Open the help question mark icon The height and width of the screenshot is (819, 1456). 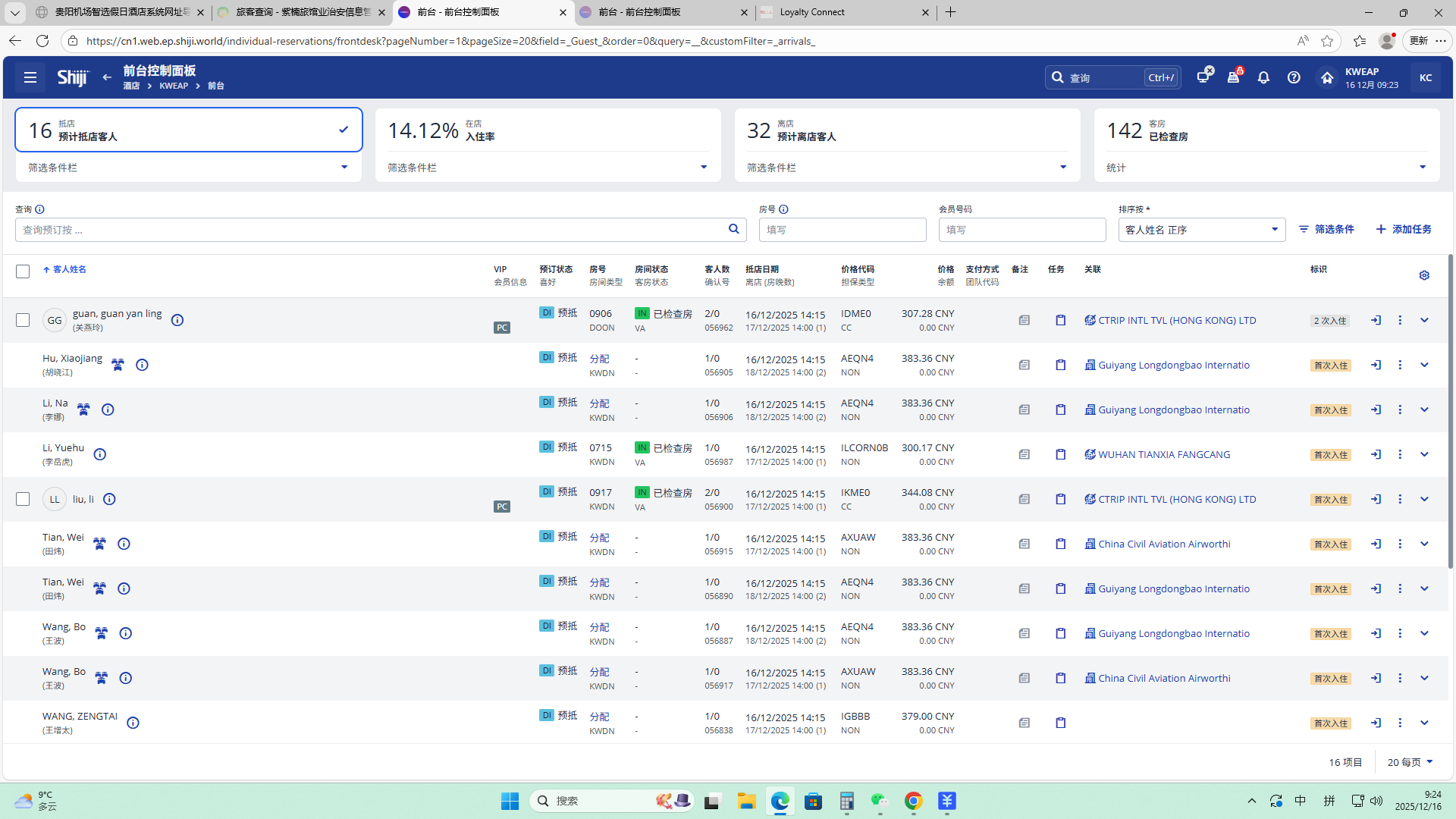point(1294,77)
